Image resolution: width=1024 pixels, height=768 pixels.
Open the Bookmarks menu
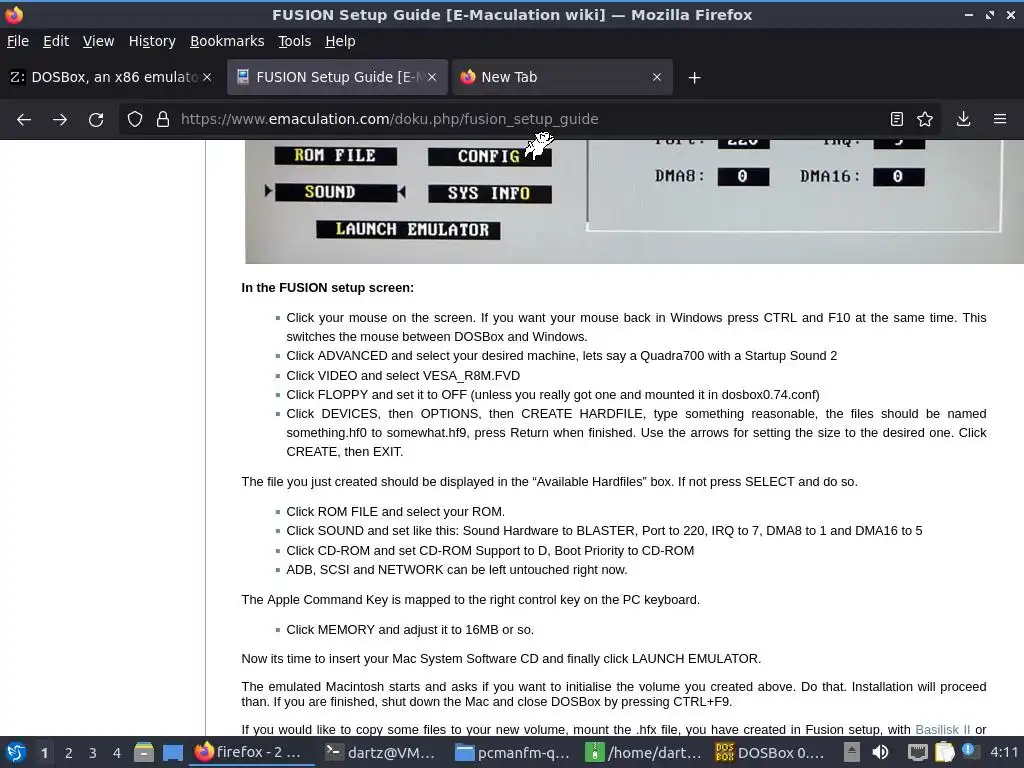point(227,41)
